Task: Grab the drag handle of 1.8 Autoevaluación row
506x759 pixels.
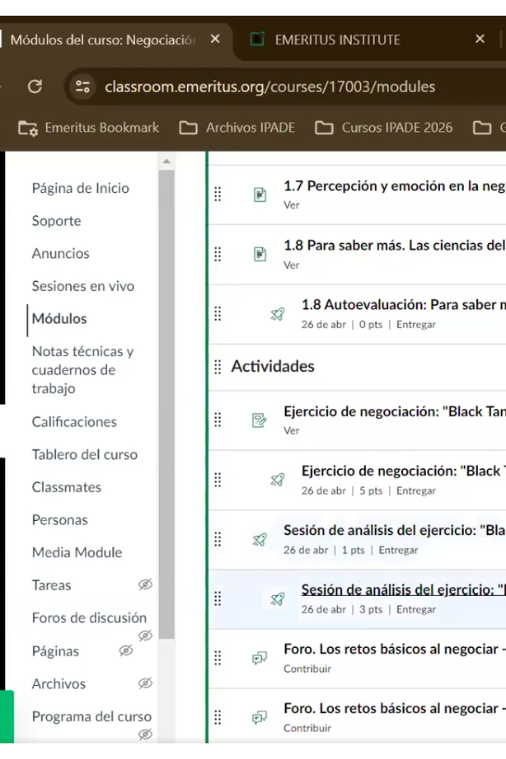Action: coord(218,314)
